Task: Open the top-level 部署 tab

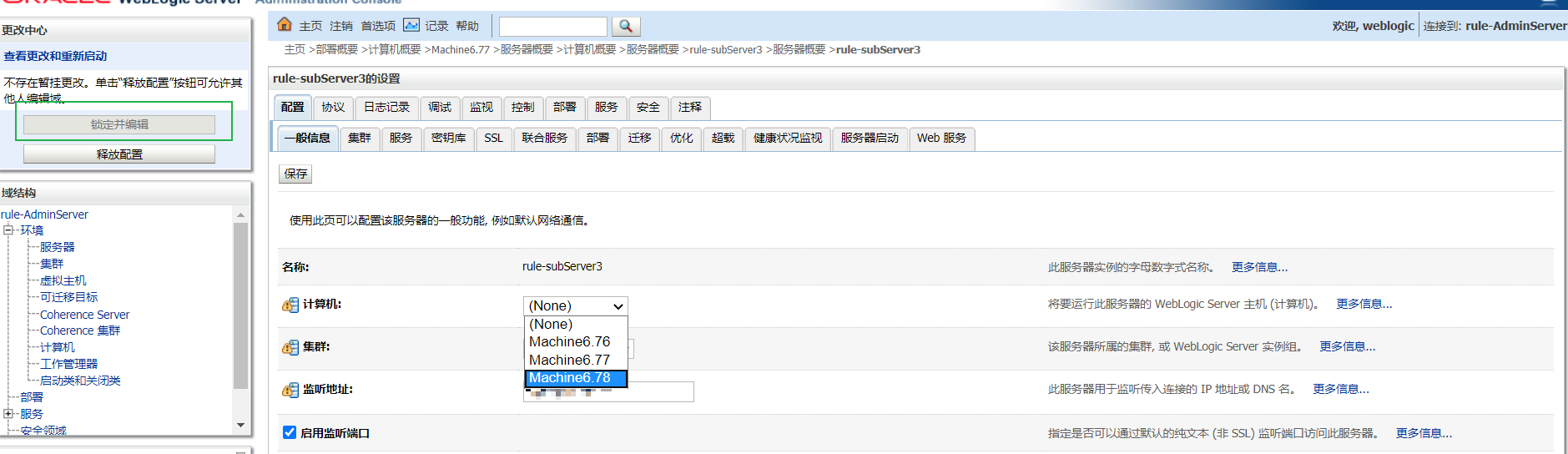Action: coord(565,107)
